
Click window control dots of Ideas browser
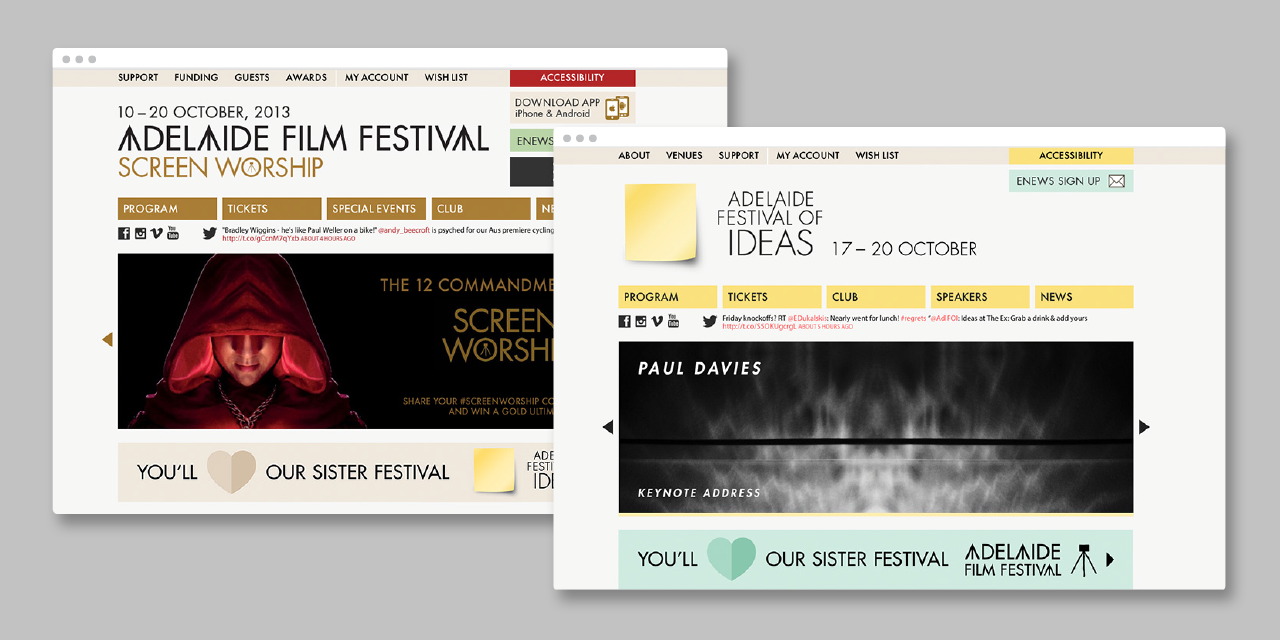pos(579,138)
